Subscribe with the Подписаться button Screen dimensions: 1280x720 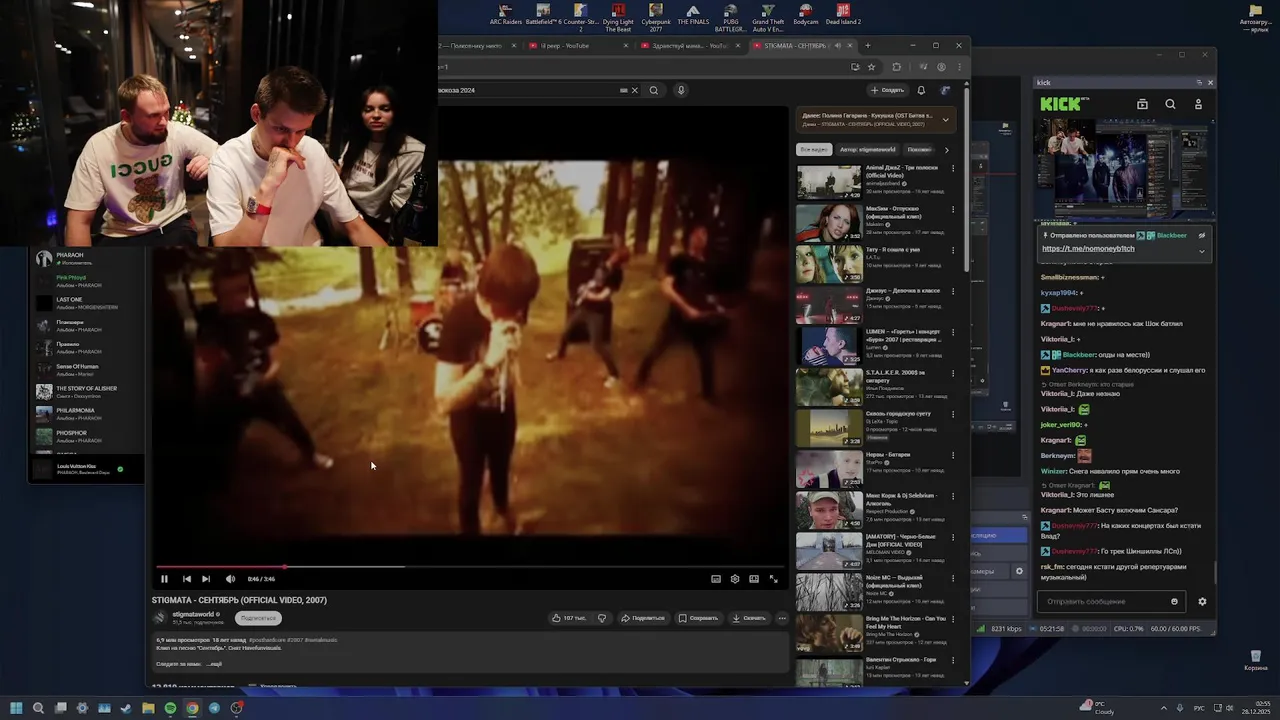(258, 618)
